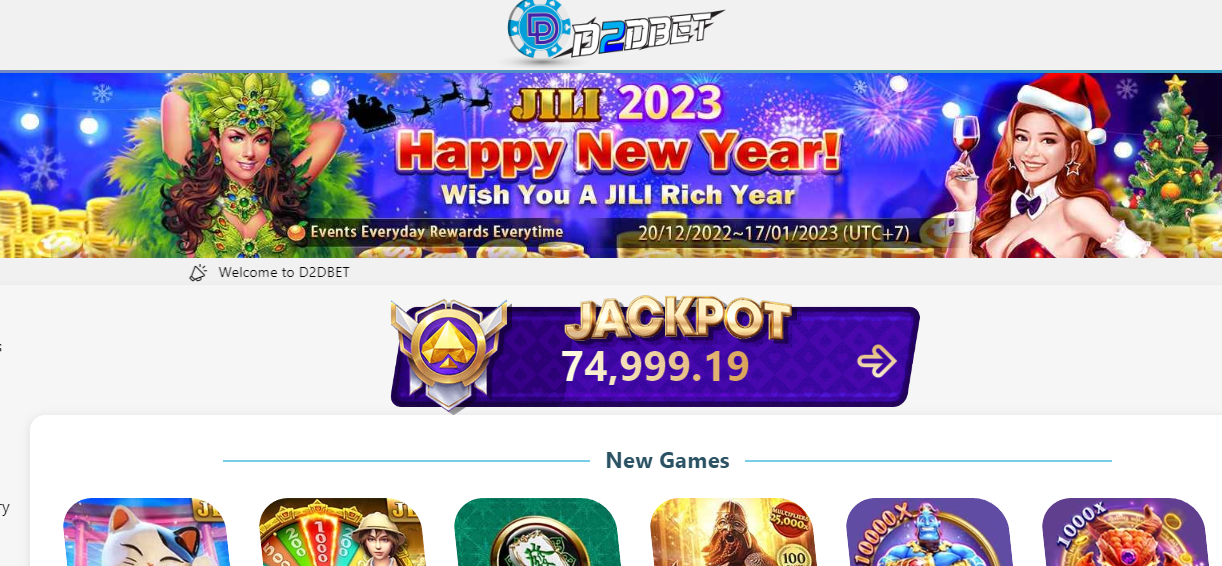Click the 74,999.19 jackpot amount
The image size is (1222, 566).
(x=655, y=367)
